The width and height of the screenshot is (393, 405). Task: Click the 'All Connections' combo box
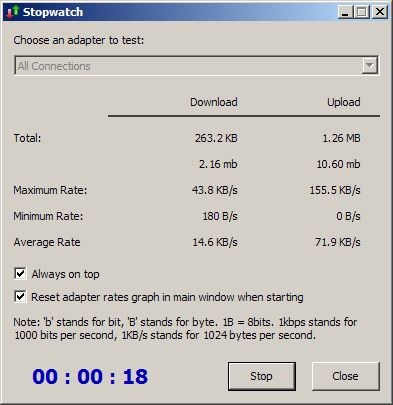196,66
